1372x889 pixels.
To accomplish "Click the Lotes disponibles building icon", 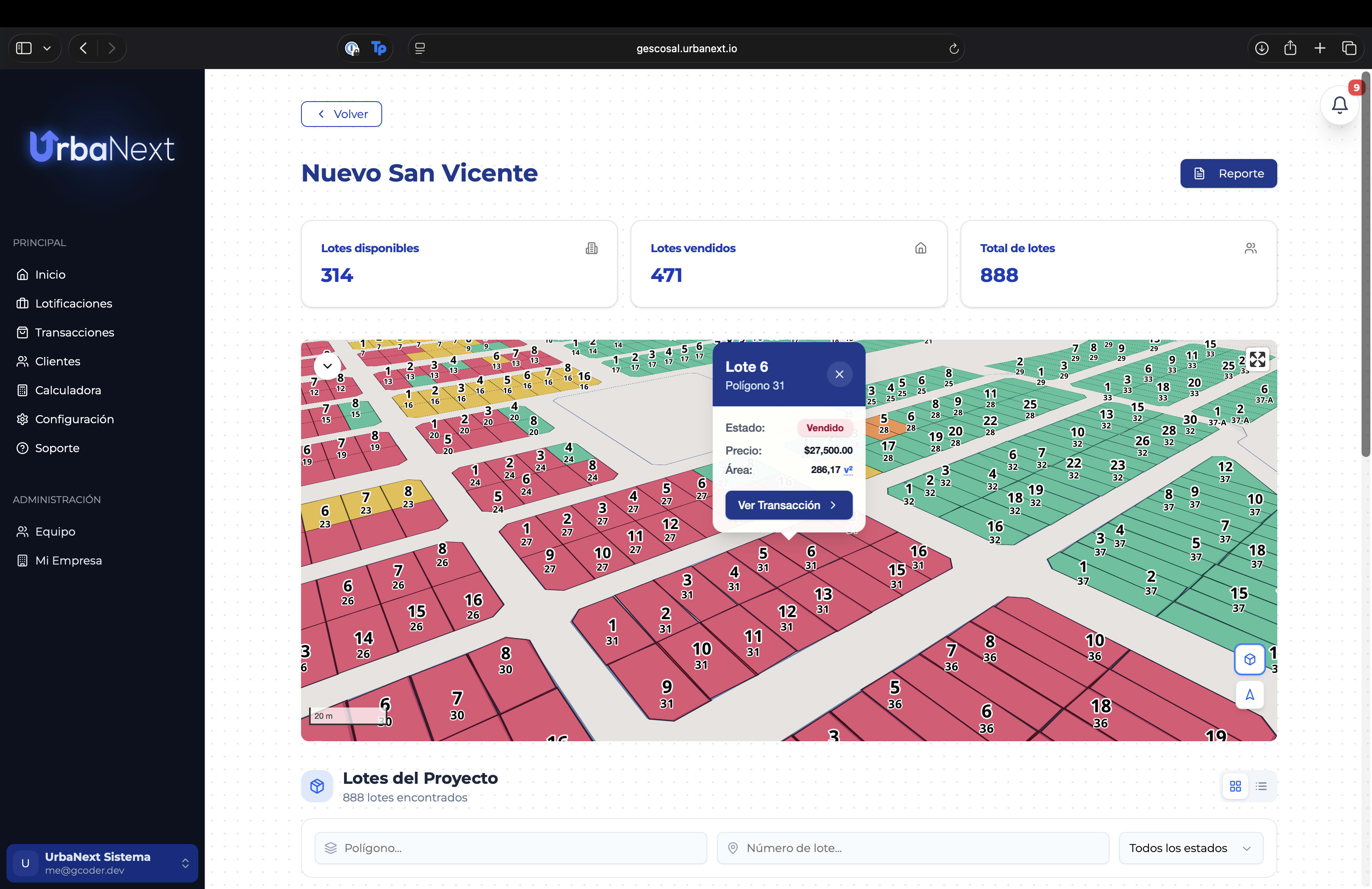I will click(591, 249).
